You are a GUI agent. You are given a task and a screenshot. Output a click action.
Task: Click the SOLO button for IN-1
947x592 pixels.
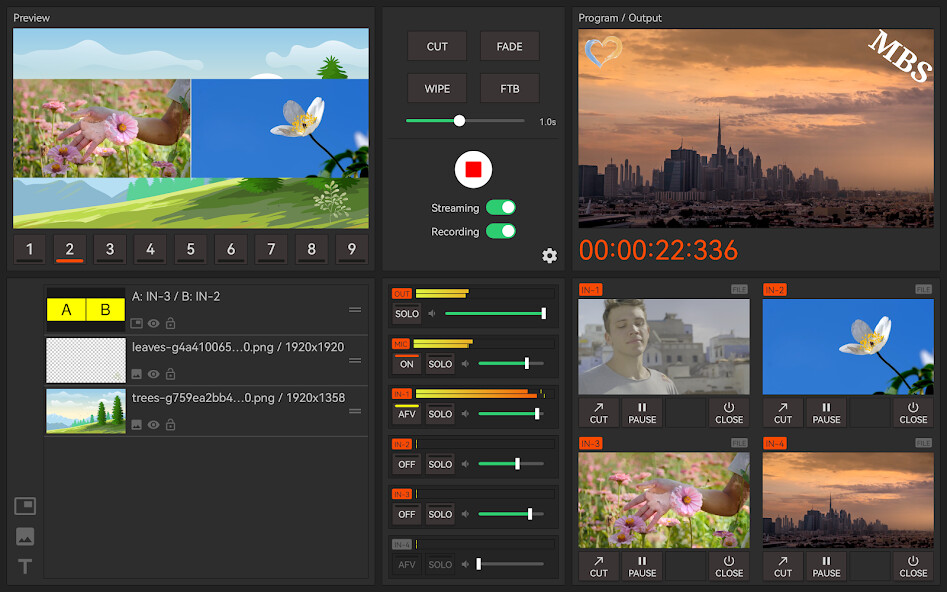(440, 414)
